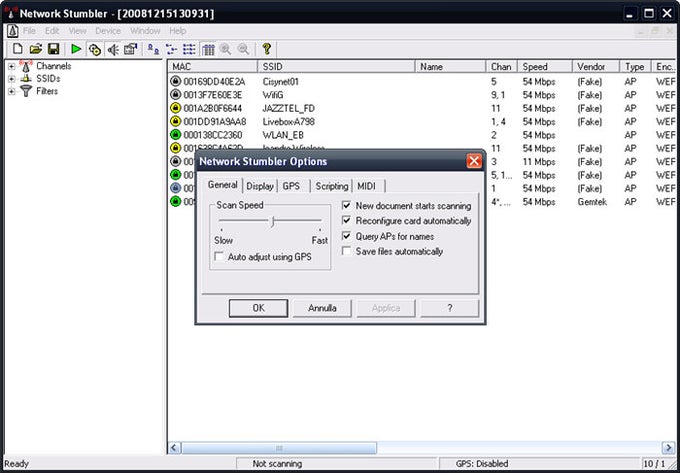This screenshot has width=680, height=473.
Task: Start scanning with the green play icon
Action: 76,49
